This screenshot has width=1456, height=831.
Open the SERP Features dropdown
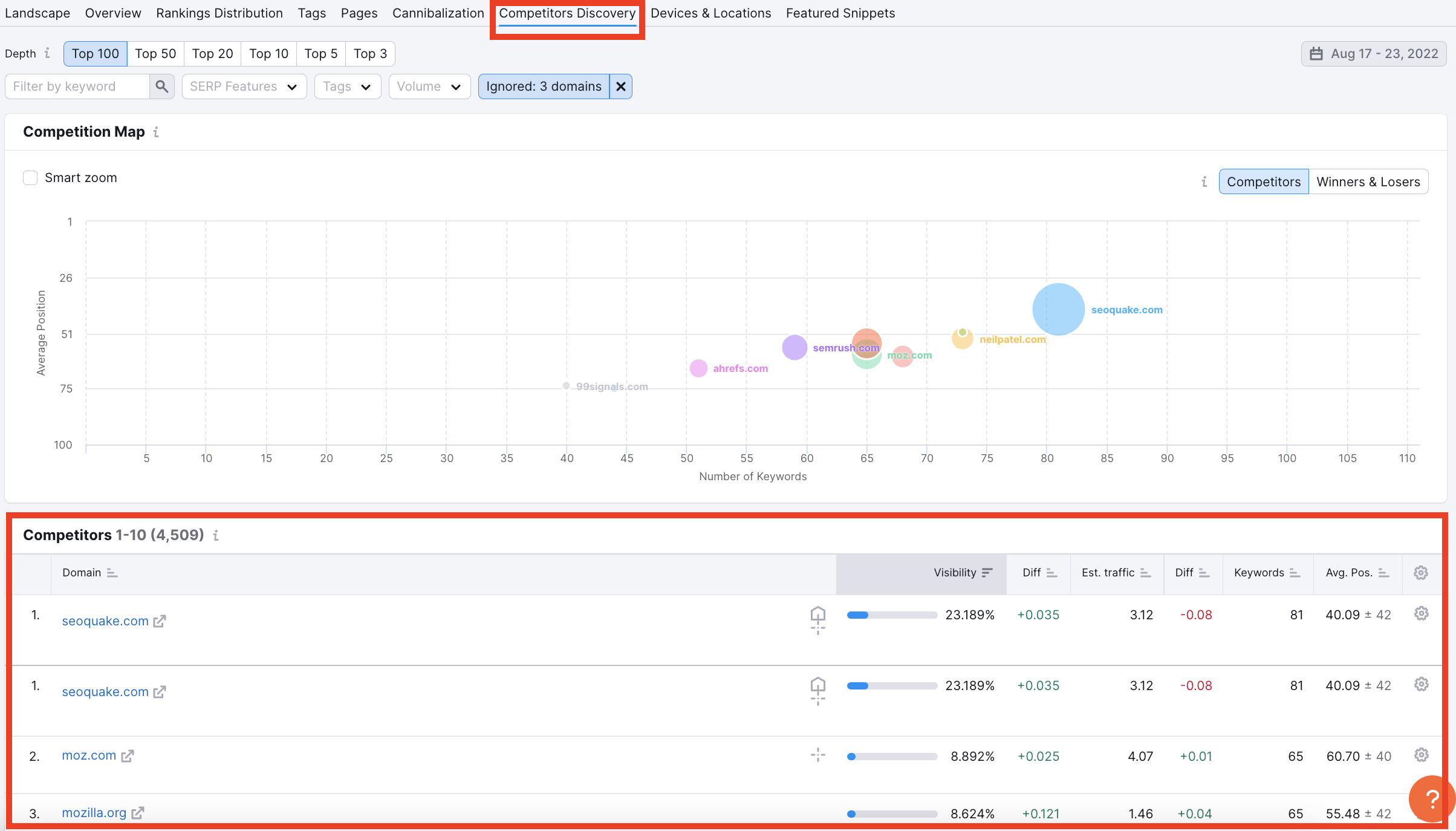pos(244,86)
